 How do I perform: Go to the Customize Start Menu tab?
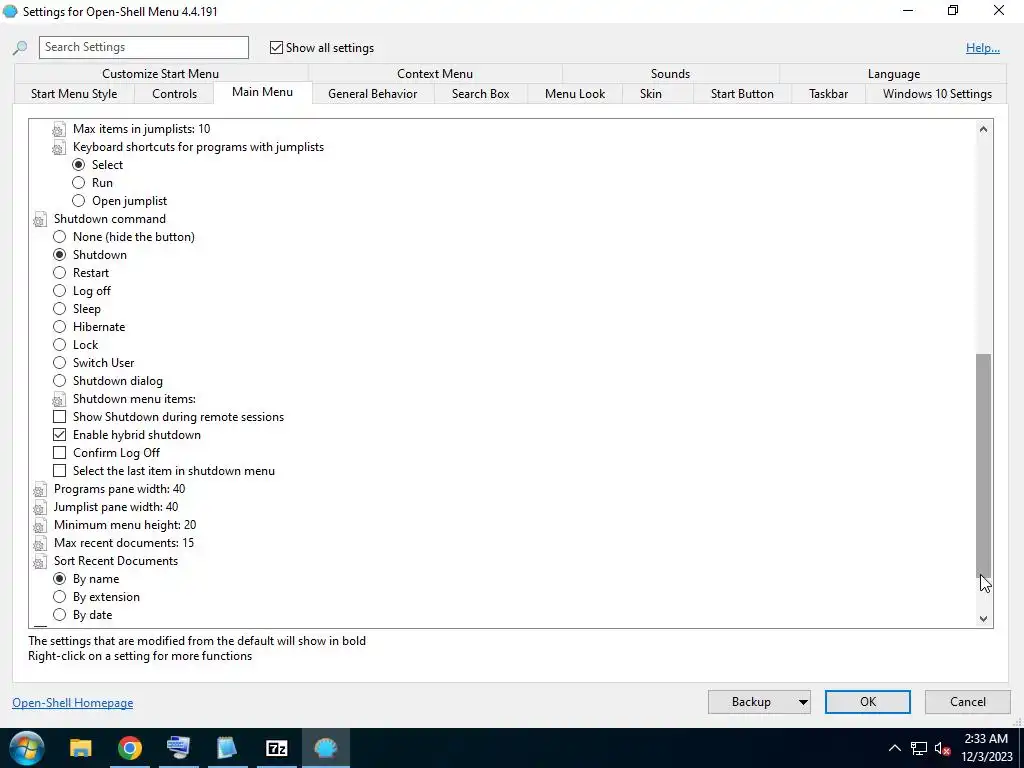(161, 74)
